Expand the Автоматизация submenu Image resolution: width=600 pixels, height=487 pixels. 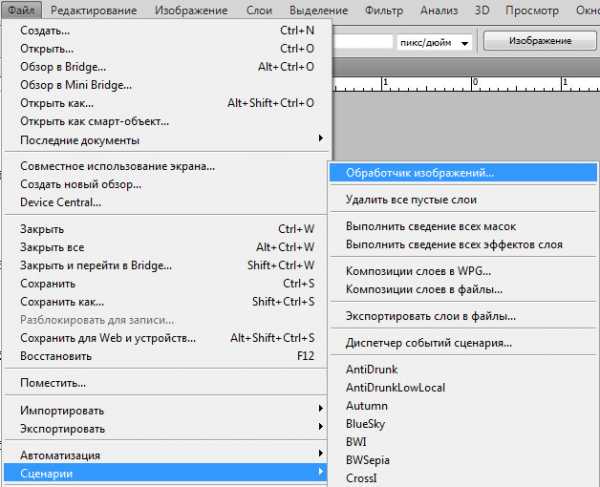167,455
